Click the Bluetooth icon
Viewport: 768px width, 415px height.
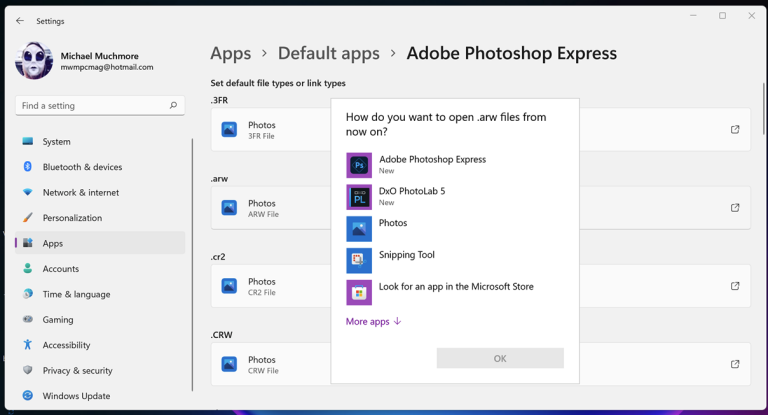(x=28, y=167)
